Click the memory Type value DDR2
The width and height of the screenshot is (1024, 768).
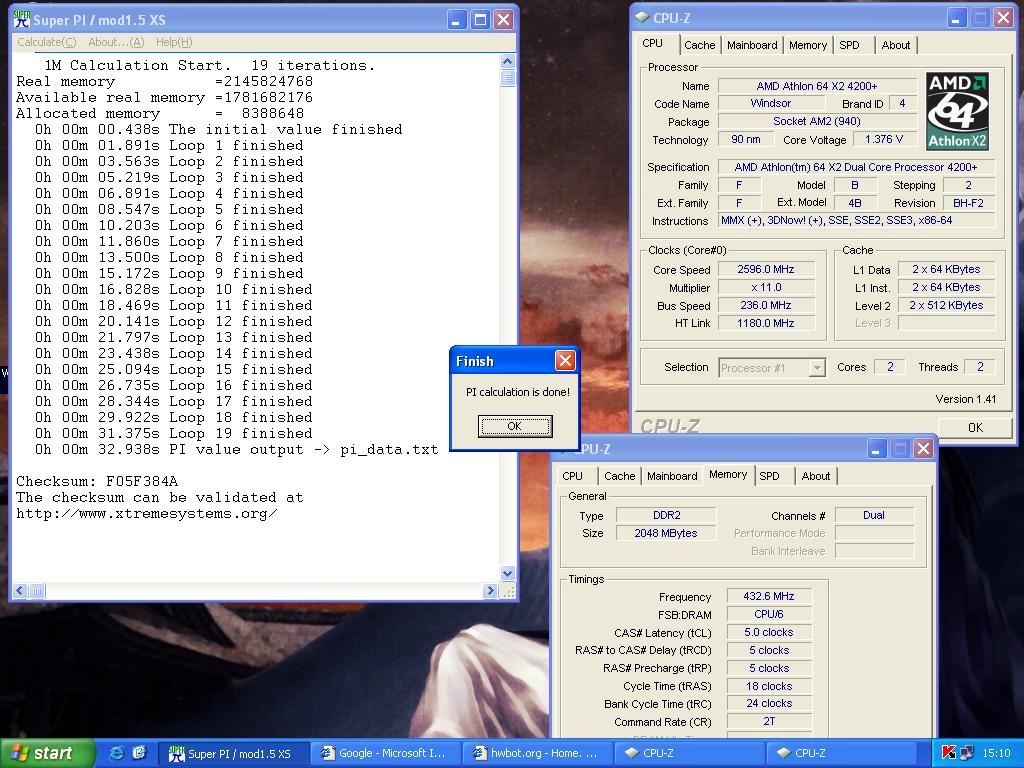(x=666, y=515)
